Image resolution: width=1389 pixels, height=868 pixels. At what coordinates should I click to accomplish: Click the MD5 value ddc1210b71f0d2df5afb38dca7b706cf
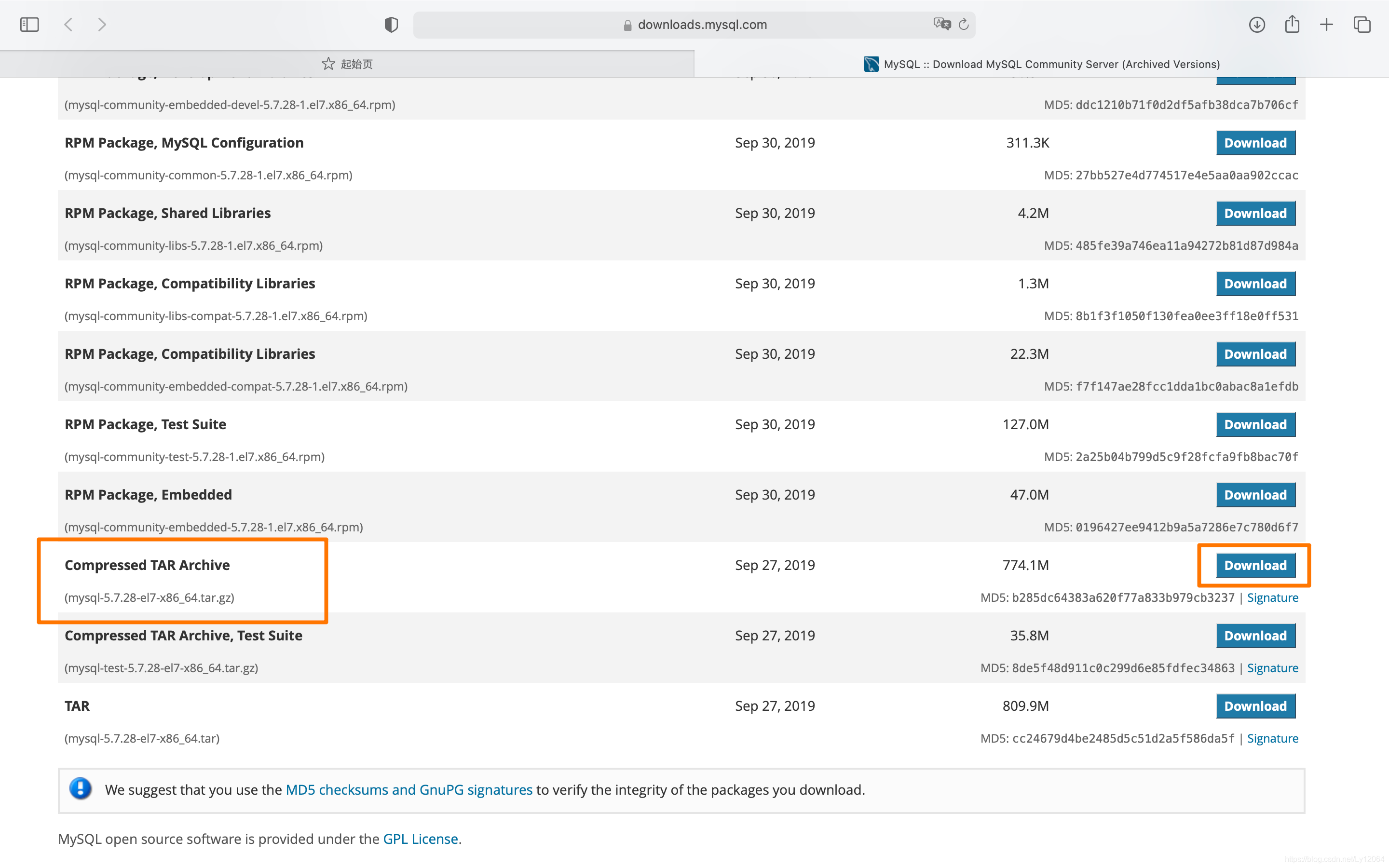coord(1186,105)
